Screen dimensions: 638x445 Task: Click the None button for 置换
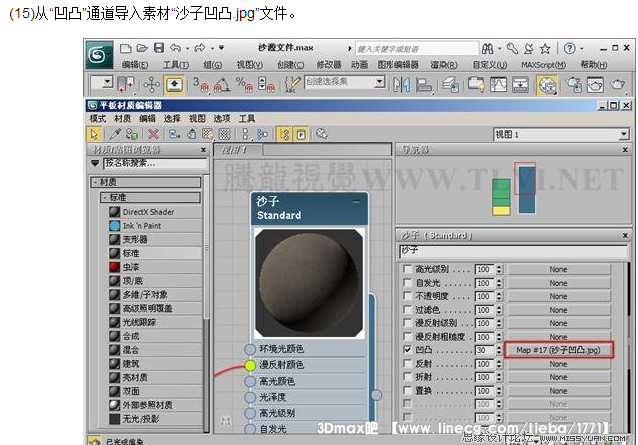[558, 390]
